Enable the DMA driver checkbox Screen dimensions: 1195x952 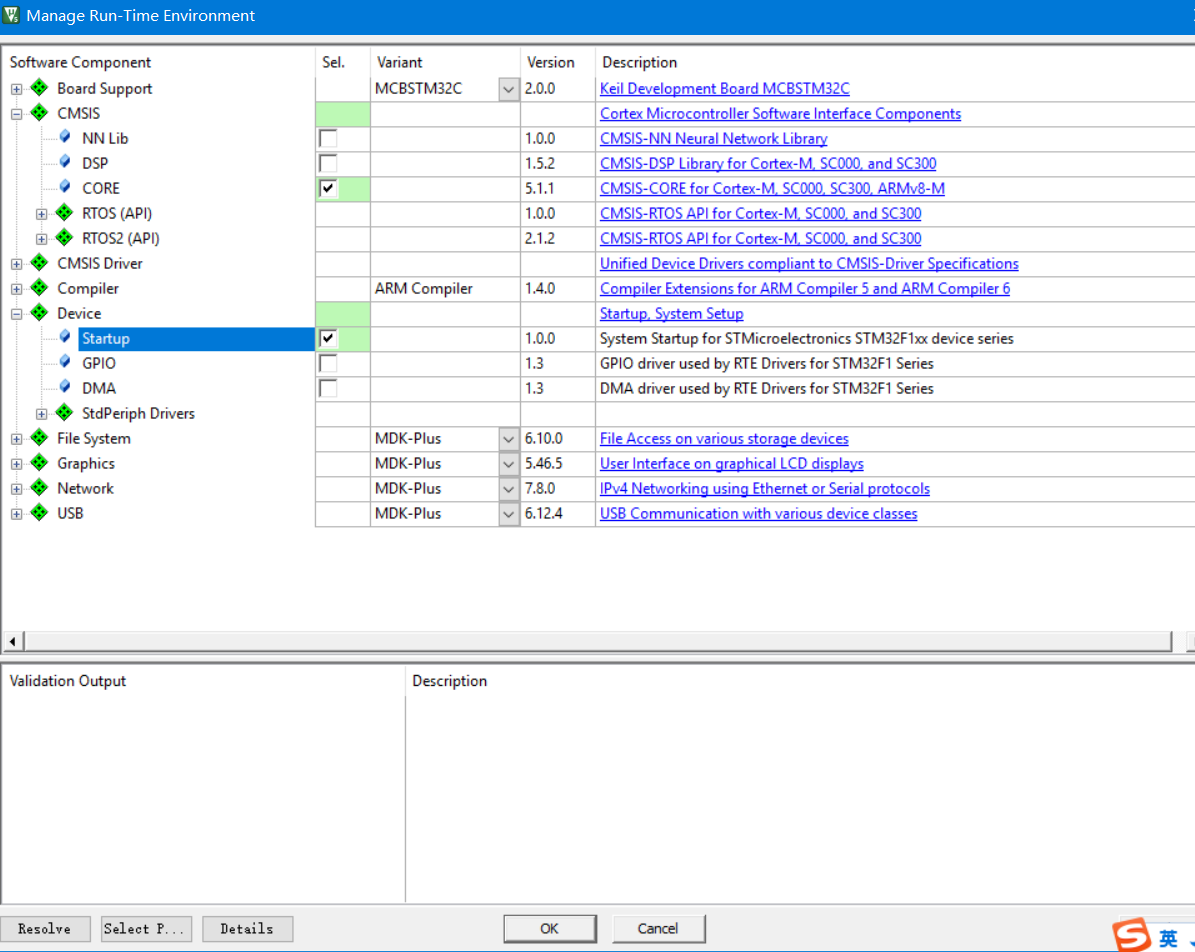(x=328, y=389)
